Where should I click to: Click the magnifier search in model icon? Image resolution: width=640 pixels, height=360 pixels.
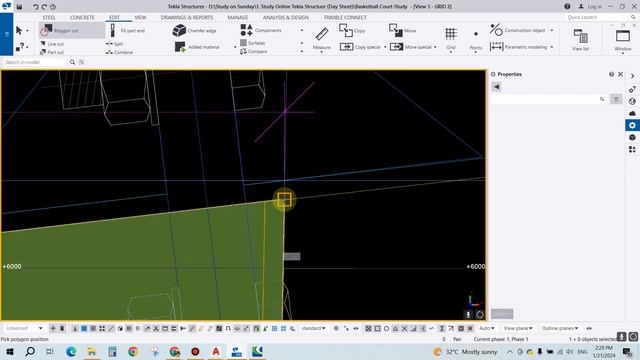click(x=72, y=62)
